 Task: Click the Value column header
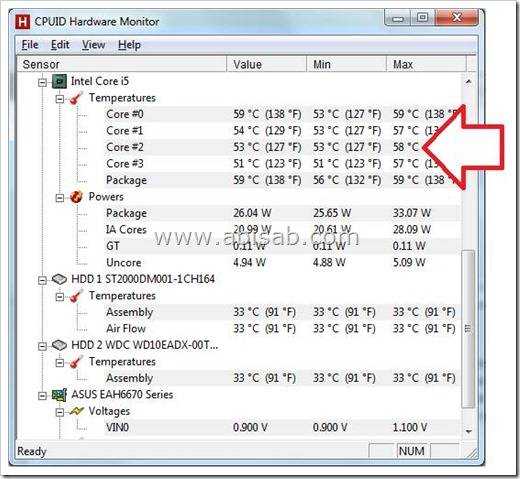(x=266, y=64)
